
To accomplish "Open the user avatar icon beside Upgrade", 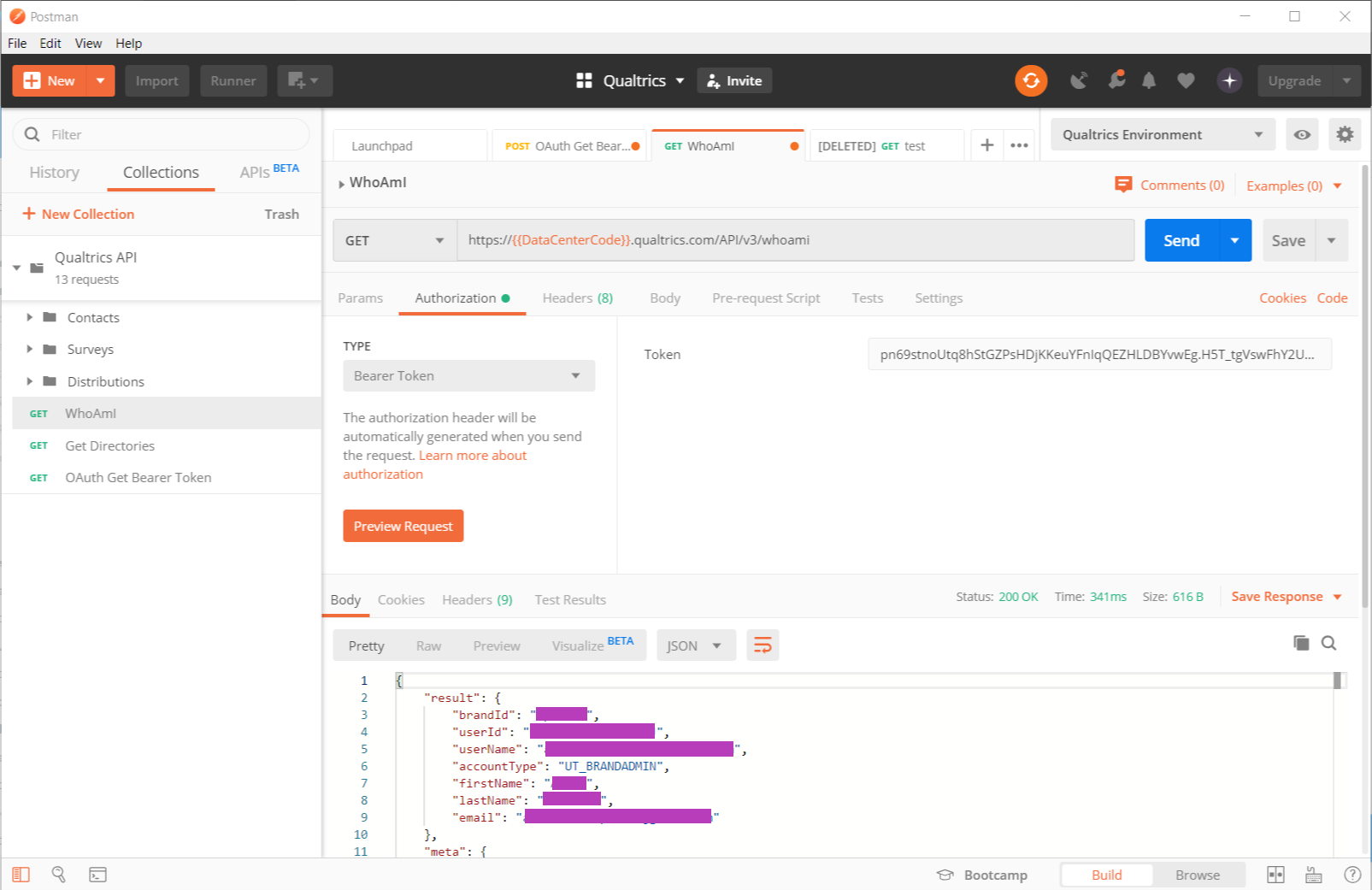I will pyautogui.click(x=1229, y=80).
